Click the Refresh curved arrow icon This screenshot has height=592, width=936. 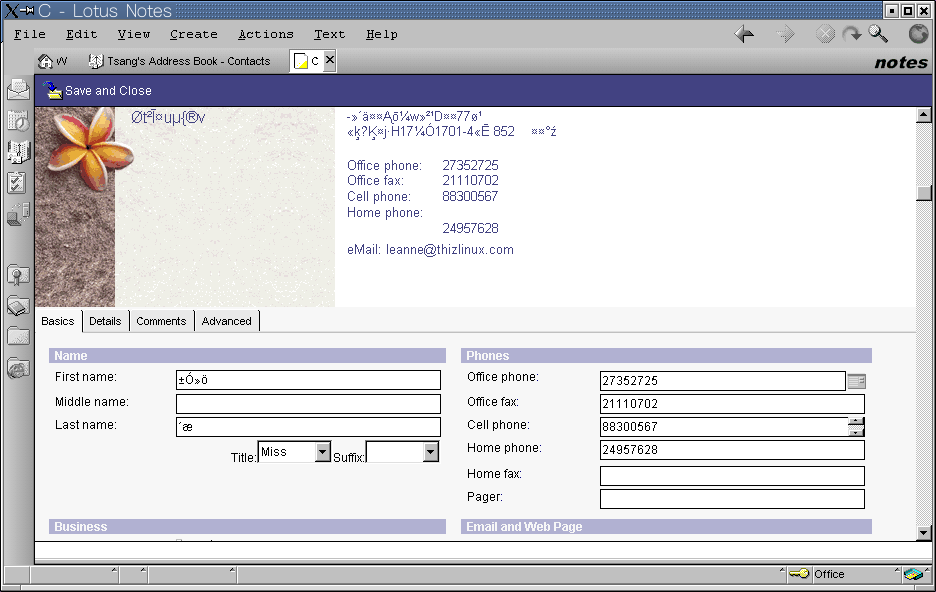[852, 35]
